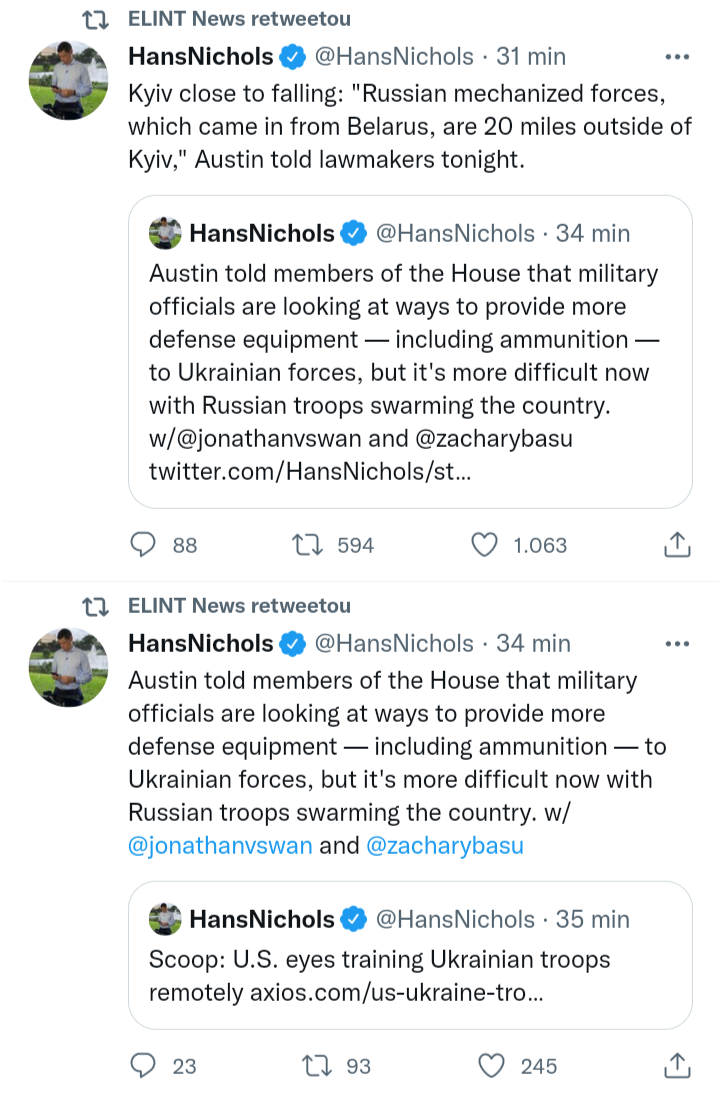Image resolution: width=720 pixels, height=1101 pixels.
Task: Open more options for the first tweet
Action: [677, 57]
